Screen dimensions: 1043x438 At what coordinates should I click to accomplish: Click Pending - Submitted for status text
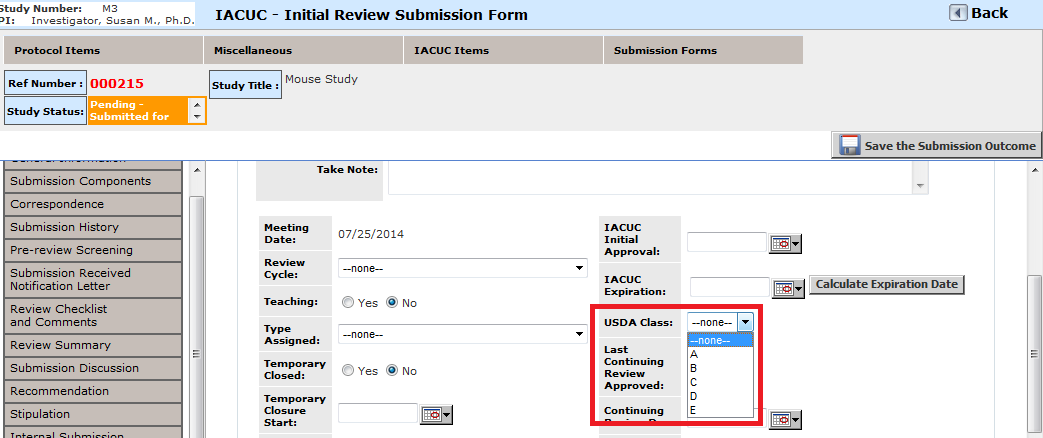pos(130,110)
